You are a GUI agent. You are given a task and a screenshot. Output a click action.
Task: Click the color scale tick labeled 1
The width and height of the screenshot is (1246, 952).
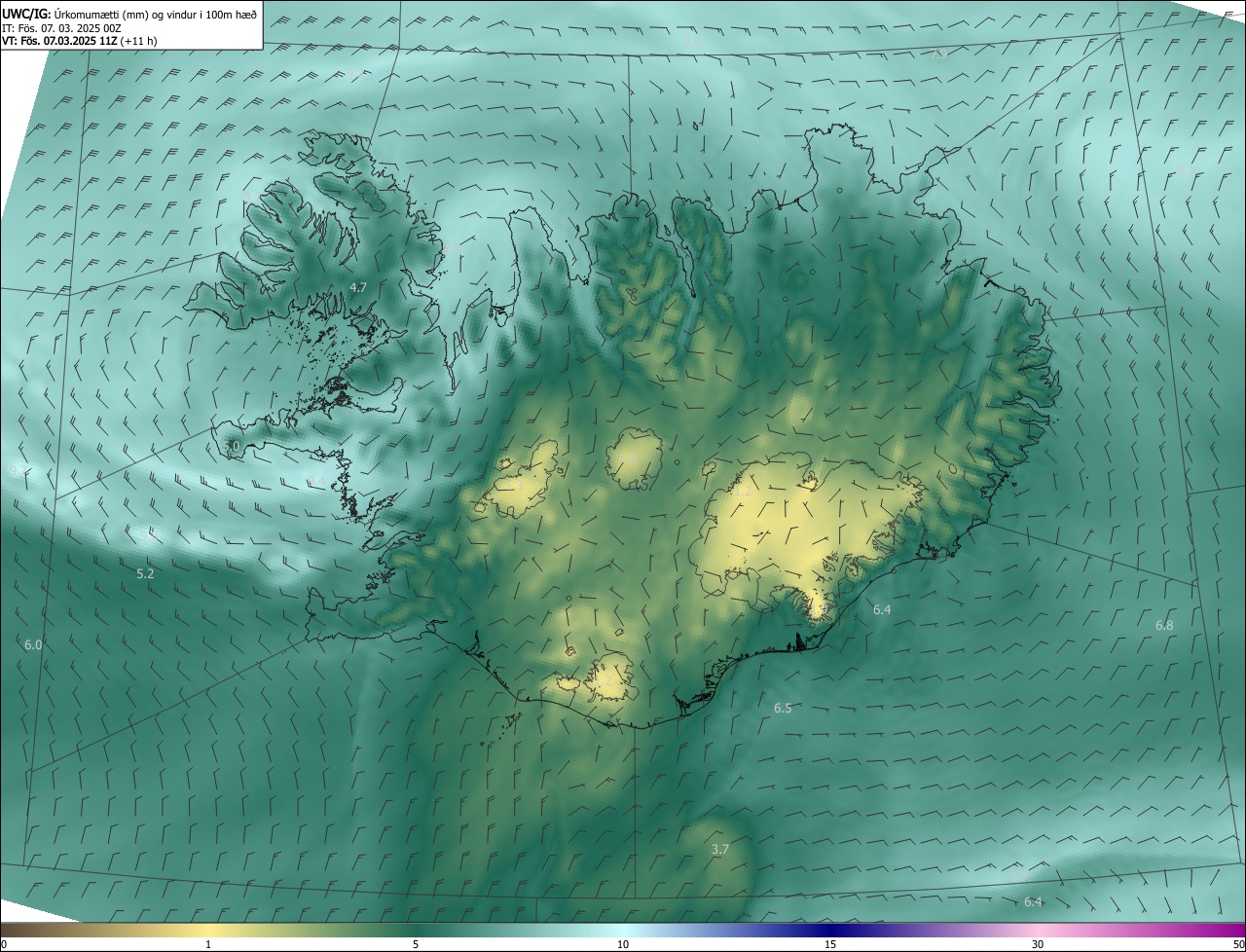tap(208, 944)
